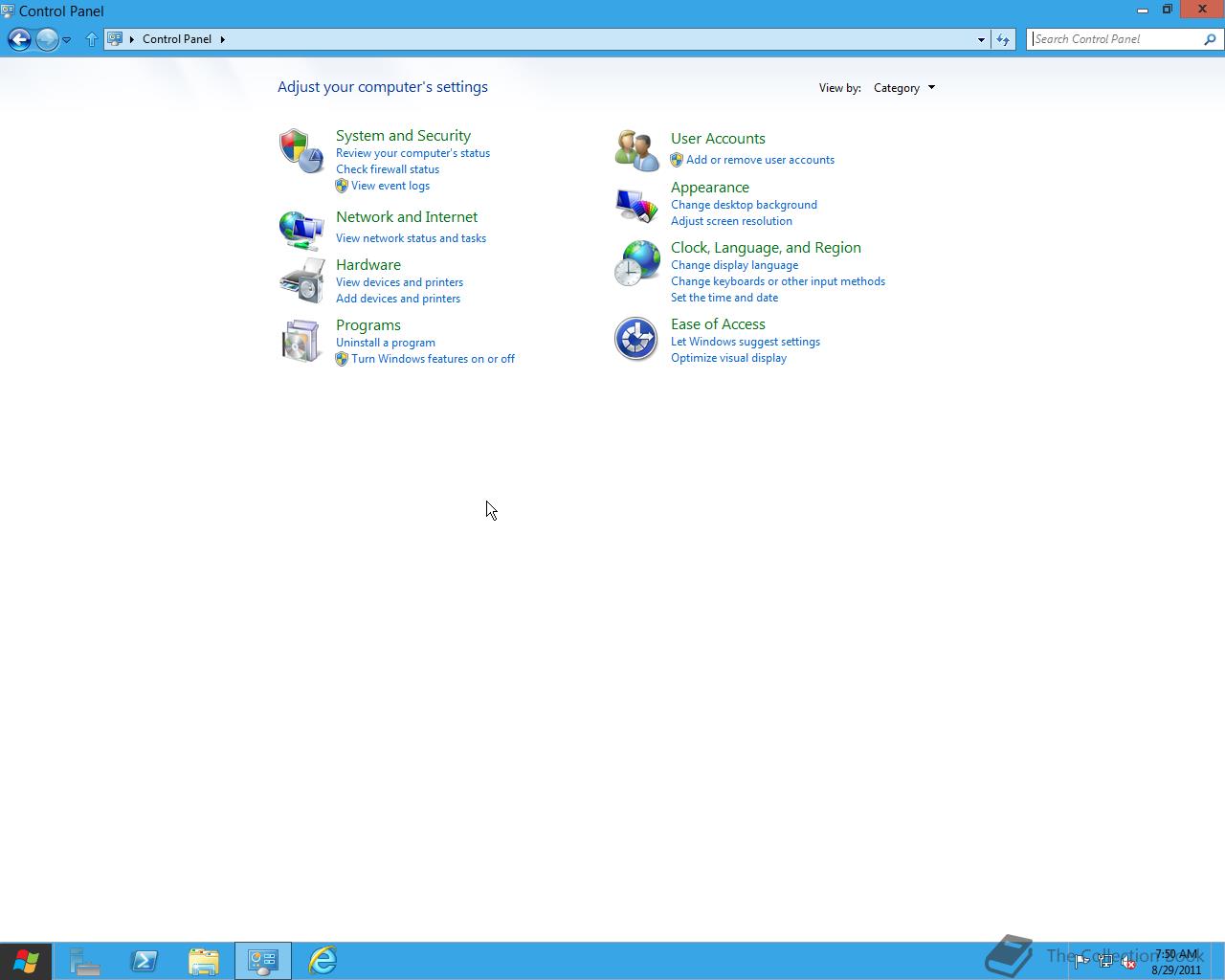
Task: Open the Start button on the taskbar
Action: pos(26,961)
